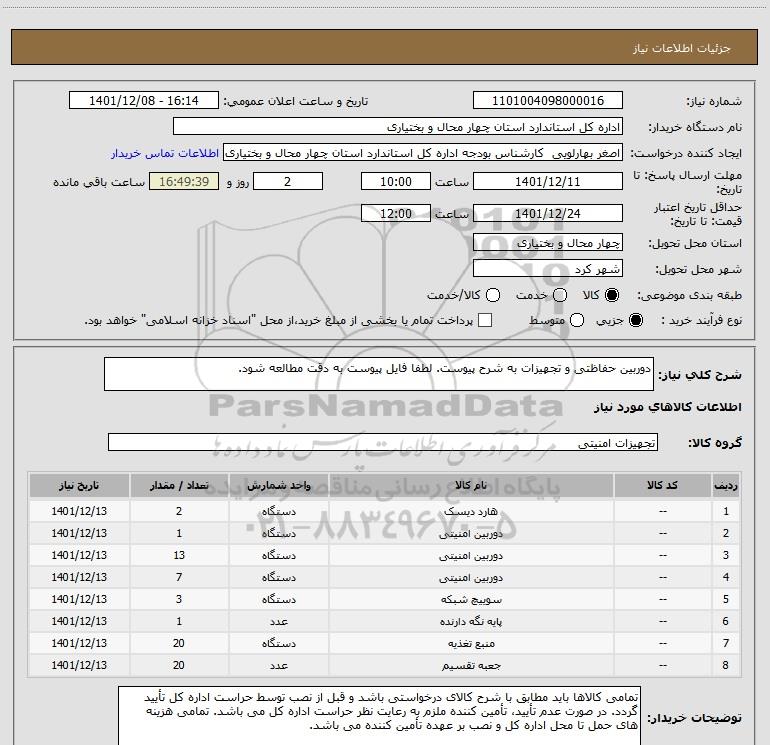Select the جزیی purchase type radio
770x745 pixels.
[x=635, y=320]
